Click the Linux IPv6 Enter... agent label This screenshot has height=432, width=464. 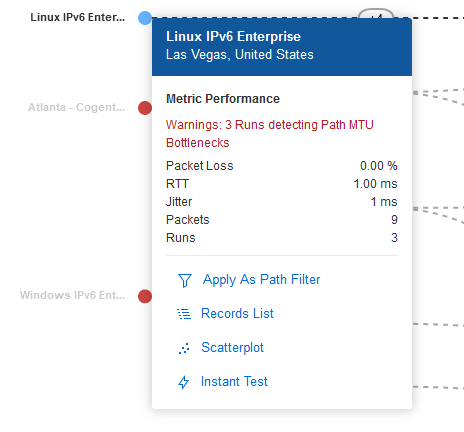pyautogui.click(x=78, y=17)
